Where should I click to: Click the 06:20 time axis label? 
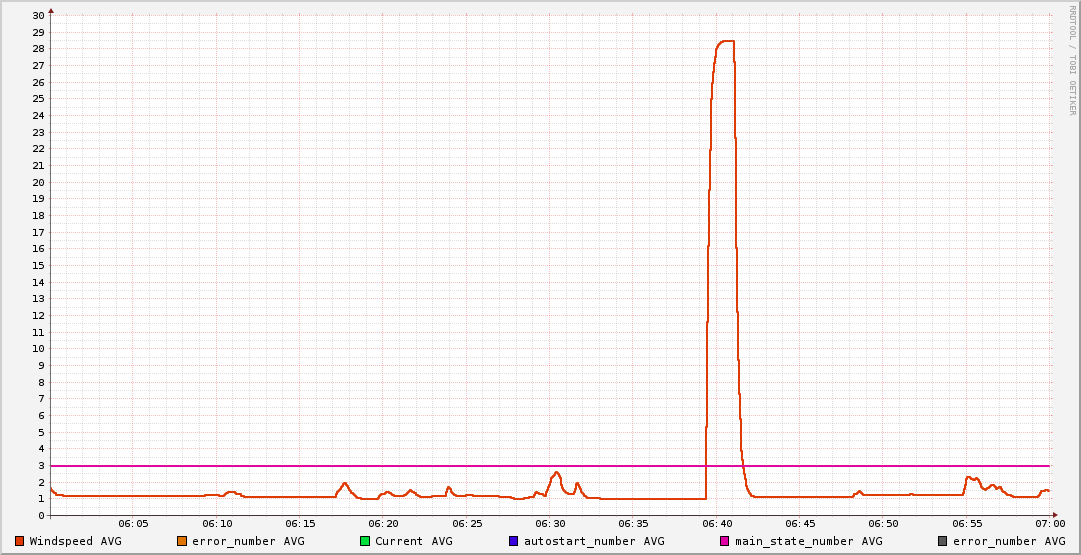click(x=384, y=523)
